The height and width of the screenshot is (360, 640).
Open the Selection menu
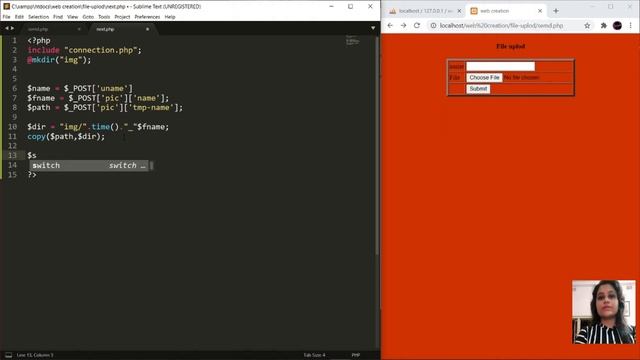tap(38, 17)
